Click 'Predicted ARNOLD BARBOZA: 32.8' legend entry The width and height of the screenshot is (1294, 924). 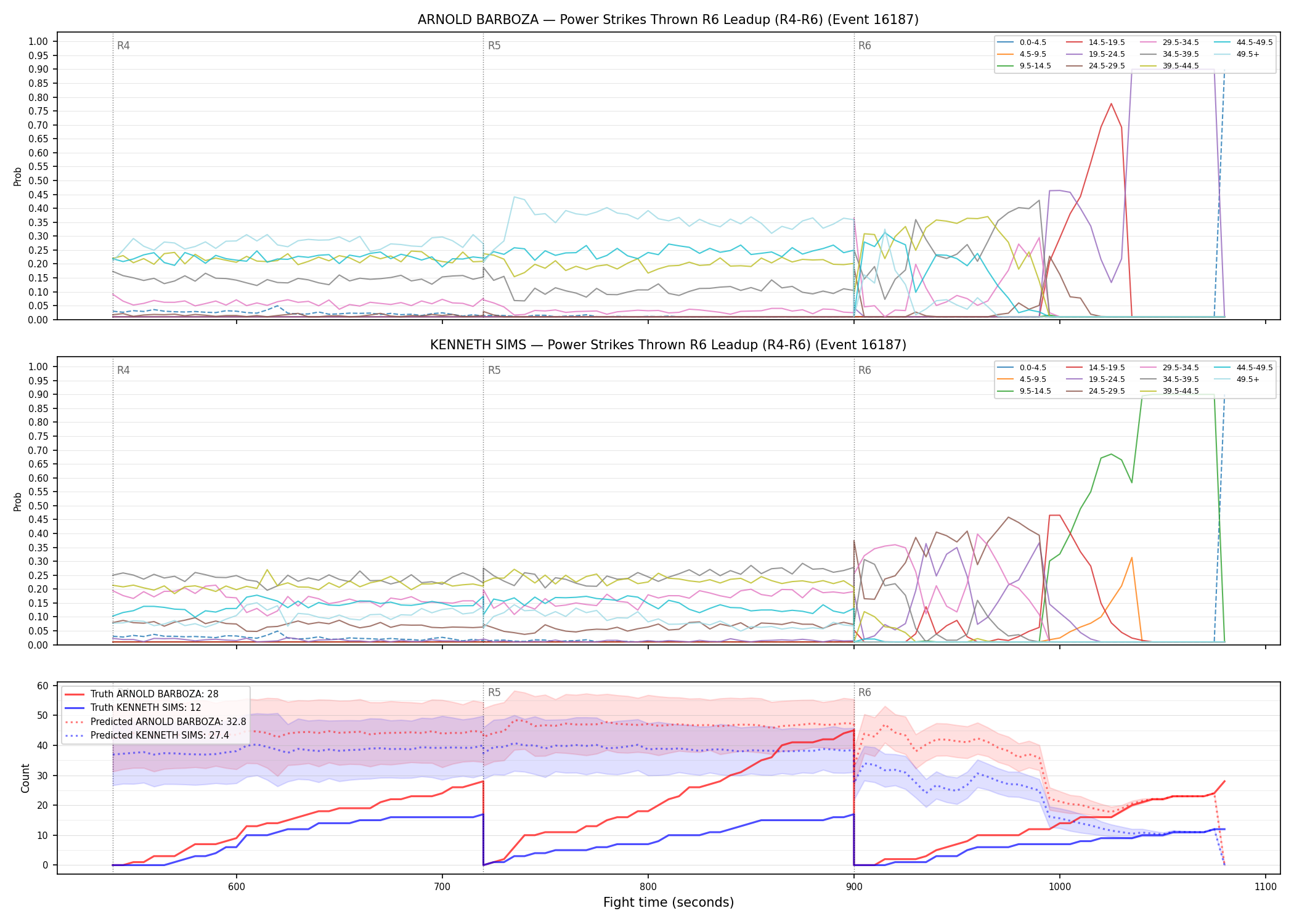[155, 722]
